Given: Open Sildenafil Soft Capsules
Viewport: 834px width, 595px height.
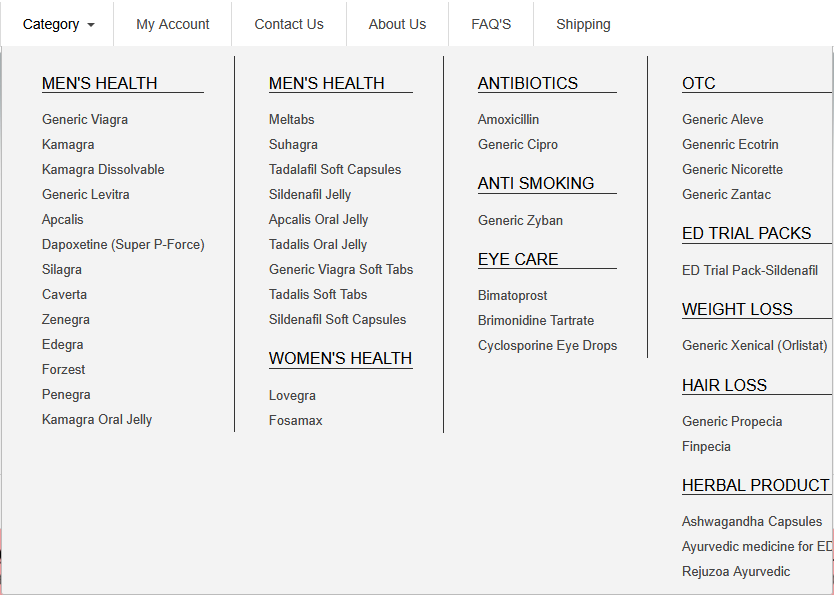Looking at the screenshot, I should [338, 320].
